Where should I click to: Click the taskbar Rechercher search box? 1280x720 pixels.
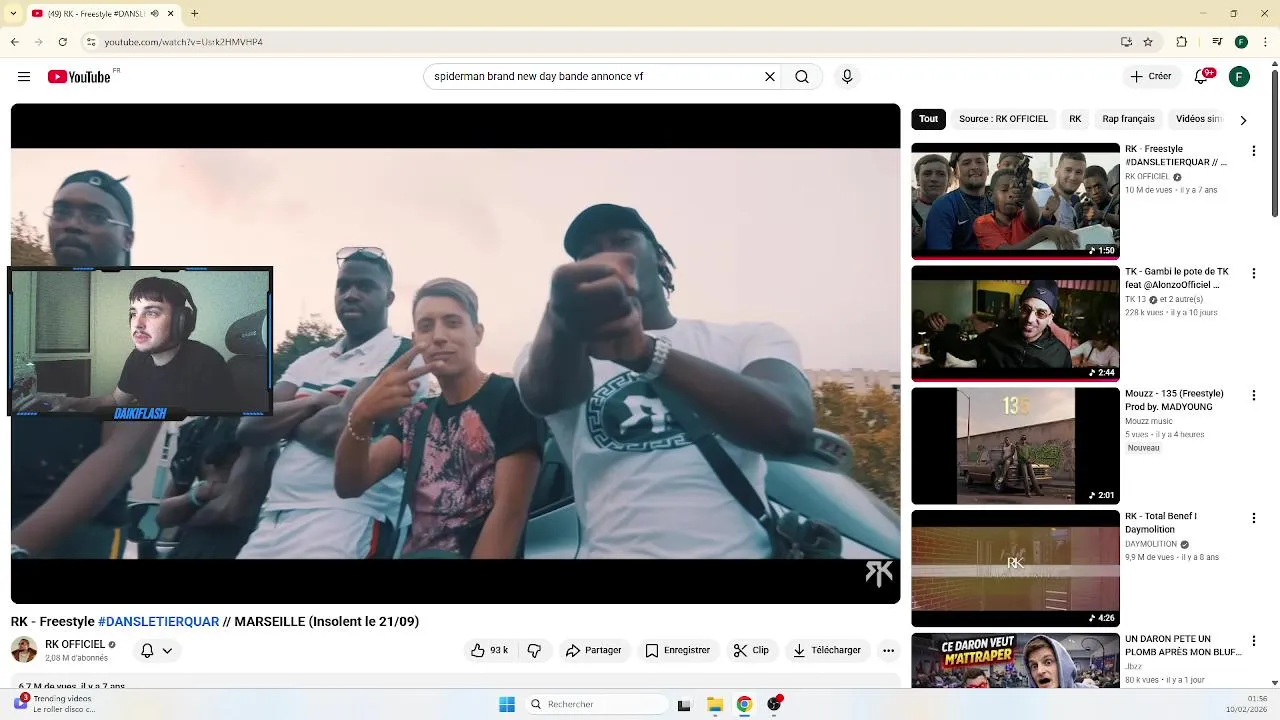tap(596, 704)
